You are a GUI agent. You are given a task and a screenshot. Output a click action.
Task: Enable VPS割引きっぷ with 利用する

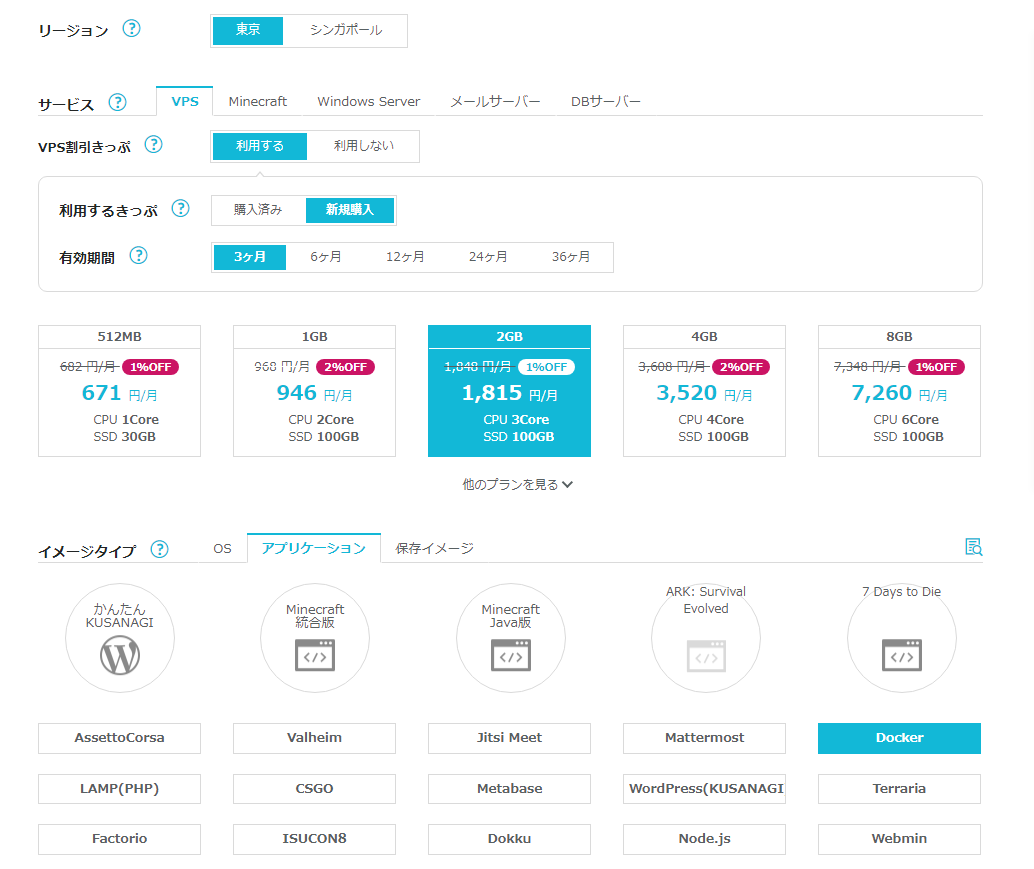point(260,146)
